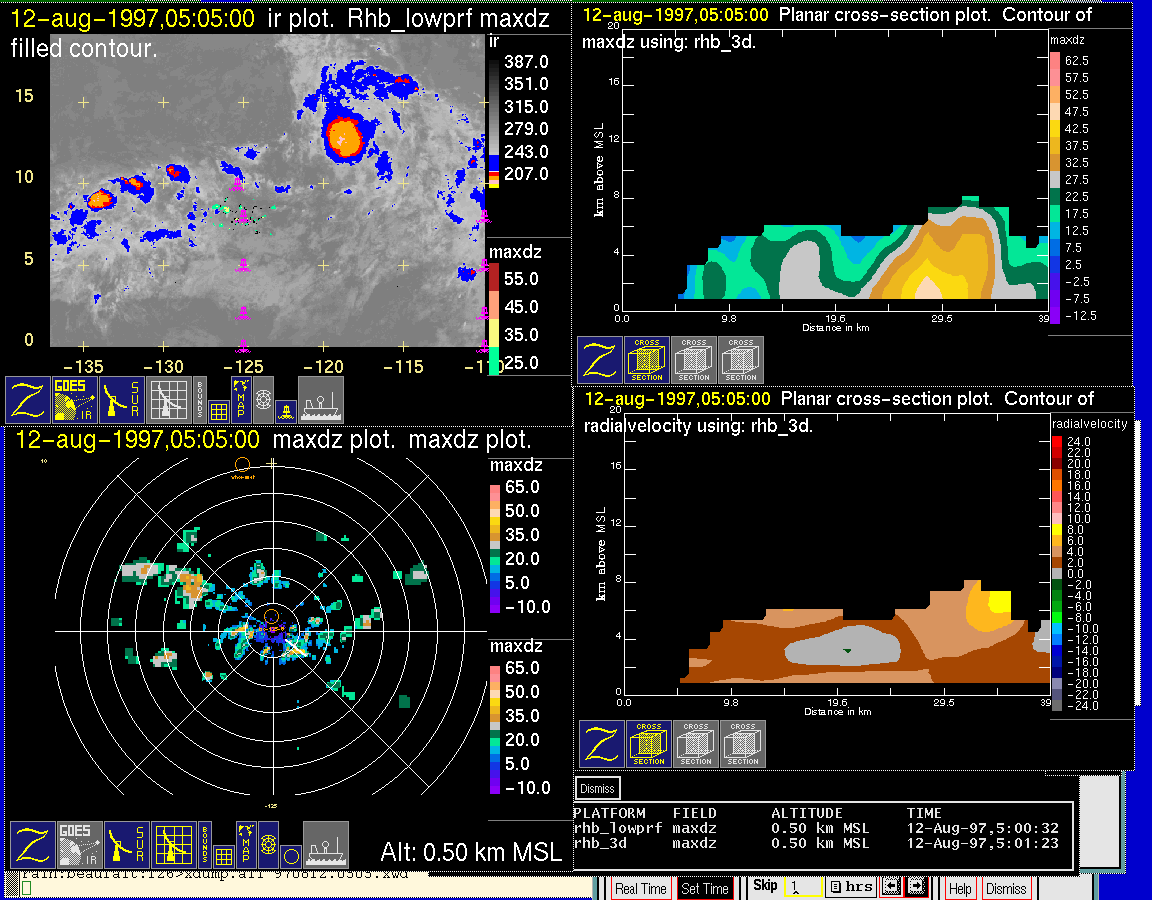The image size is (1152, 900).
Task: Toggle the highlighted CROSS SECTION icon under maxdz plot
Action: [x=647, y=360]
